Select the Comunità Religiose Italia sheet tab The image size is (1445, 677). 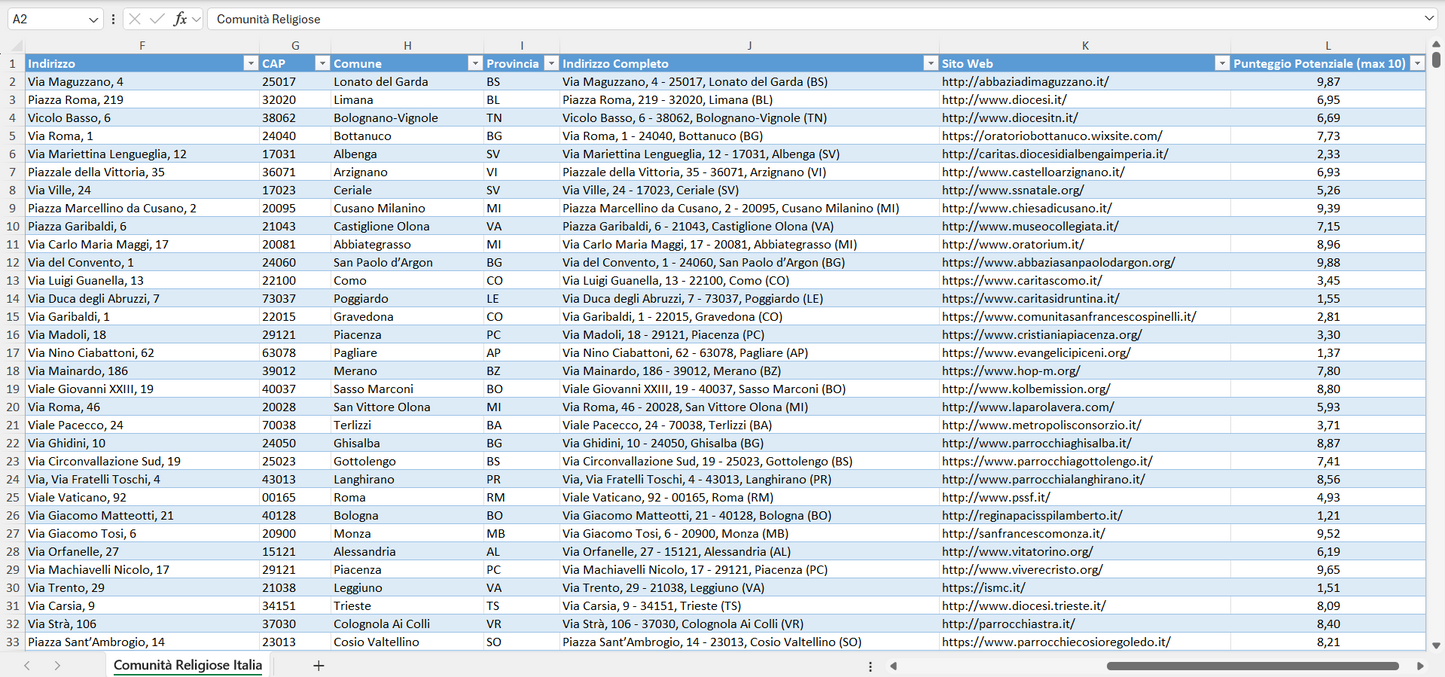coord(186,665)
